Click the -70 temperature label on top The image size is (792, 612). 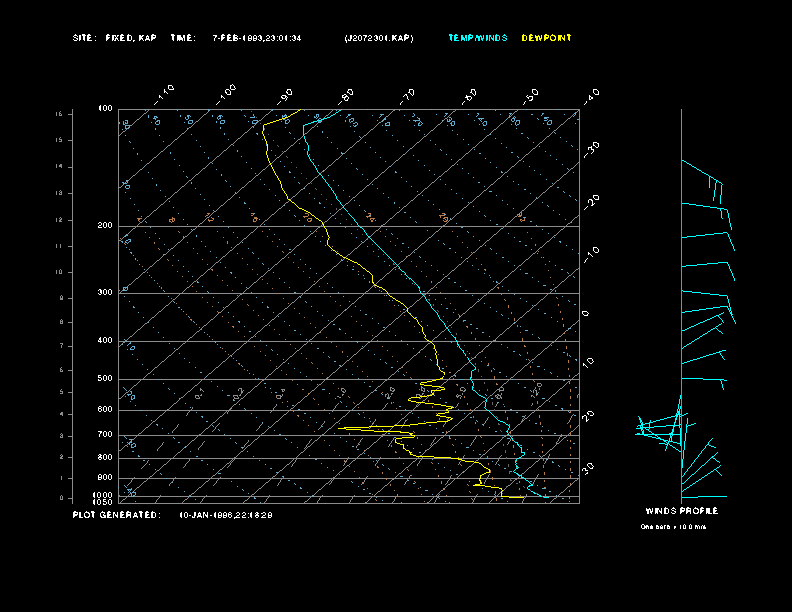point(407,96)
